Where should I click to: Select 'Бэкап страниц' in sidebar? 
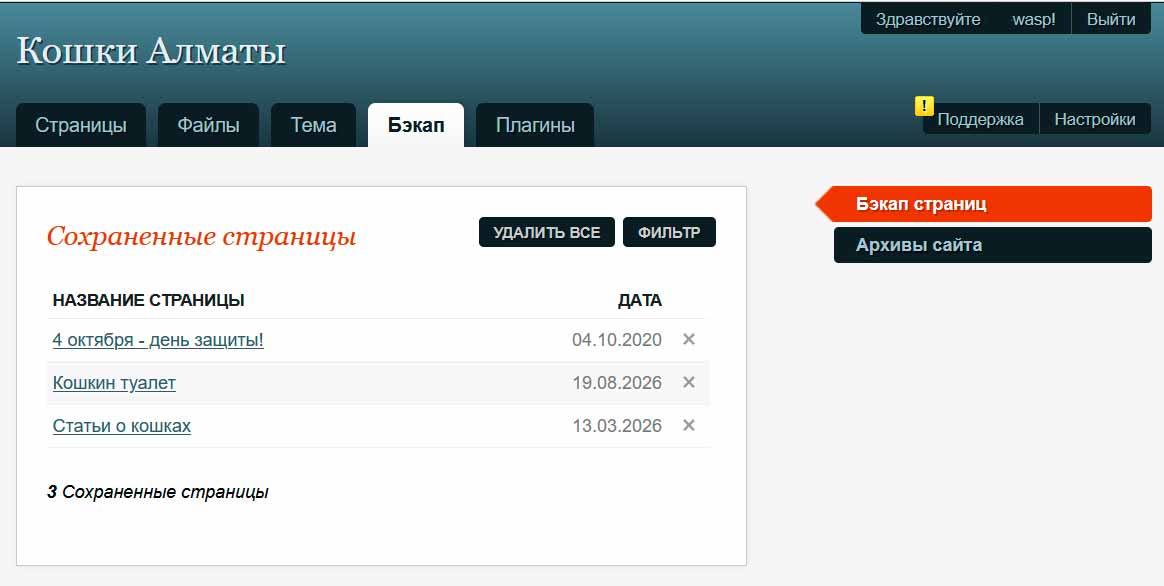[984, 204]
